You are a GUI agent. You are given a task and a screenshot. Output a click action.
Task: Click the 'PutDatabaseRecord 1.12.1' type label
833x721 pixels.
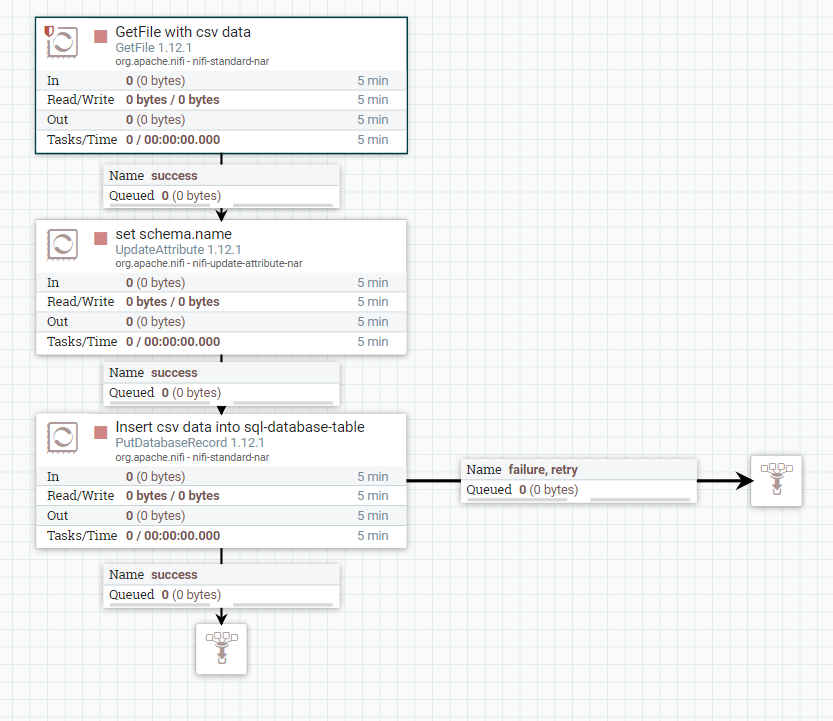point(190,443)
